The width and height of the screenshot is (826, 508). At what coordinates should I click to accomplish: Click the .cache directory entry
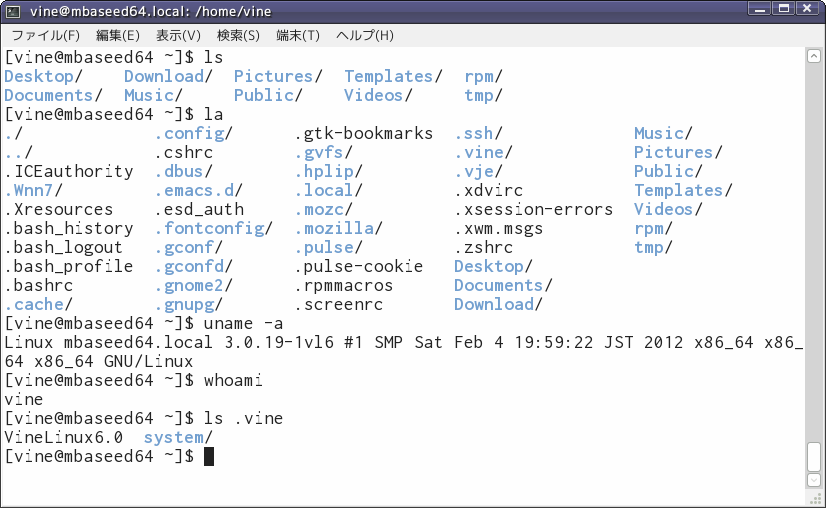pyautogui.click(x=38, y=305)
